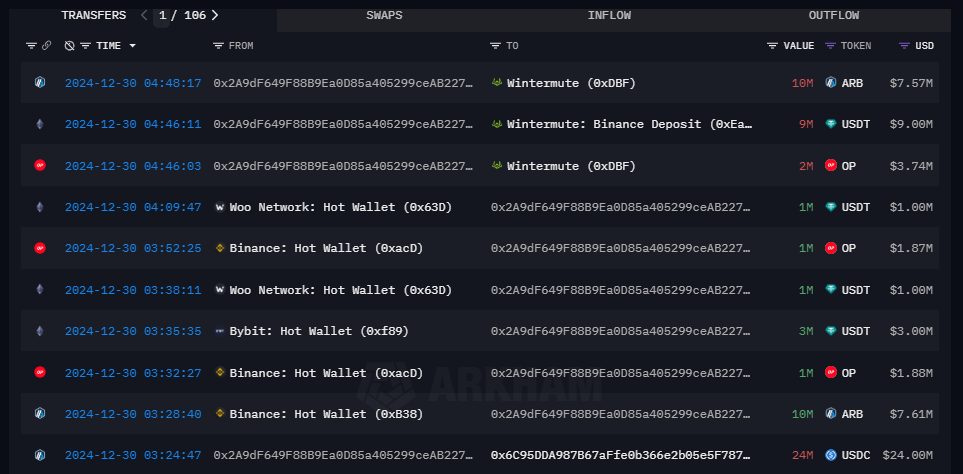Click the Optimism chain icon in 04:46:03 row
The width and height of the screenshot is (963, 474).
40,166
